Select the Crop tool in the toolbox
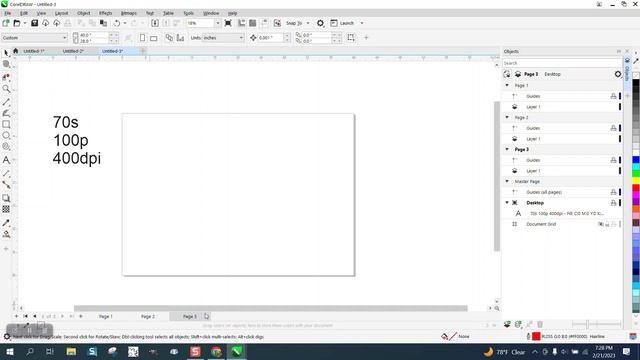Viewport: 640px width, 360px height. tap(6, 77)
